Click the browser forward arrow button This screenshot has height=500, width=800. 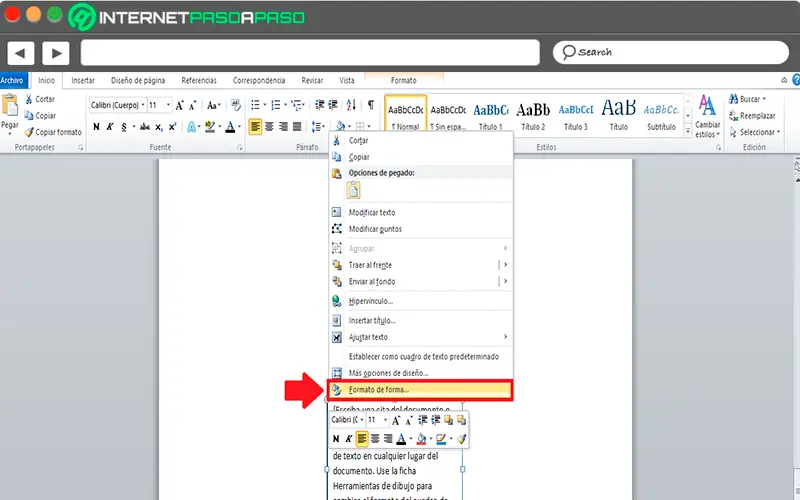(56, 53)
